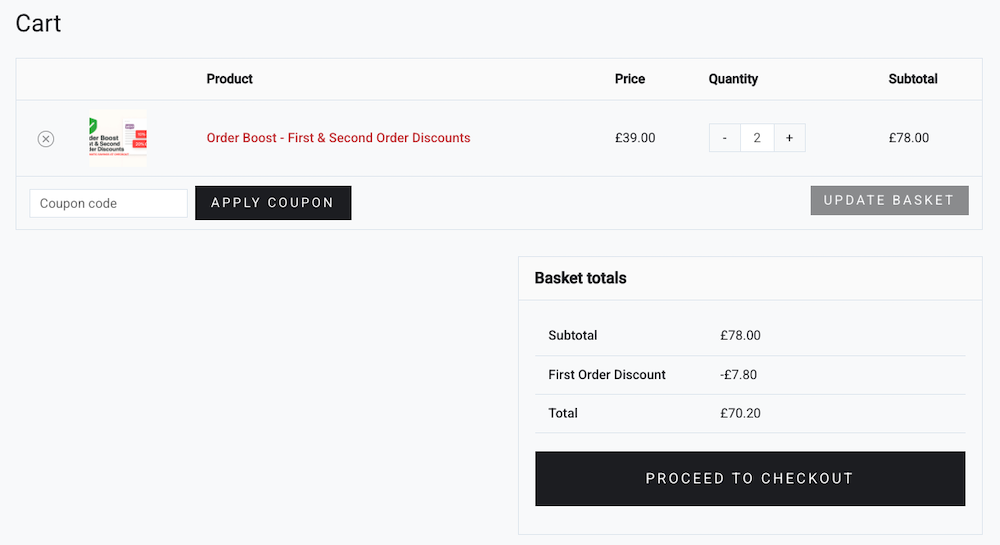This screenshot has height=545, width=1000.
Task: Open the Order Boost product link
Action: pos(338,138)
